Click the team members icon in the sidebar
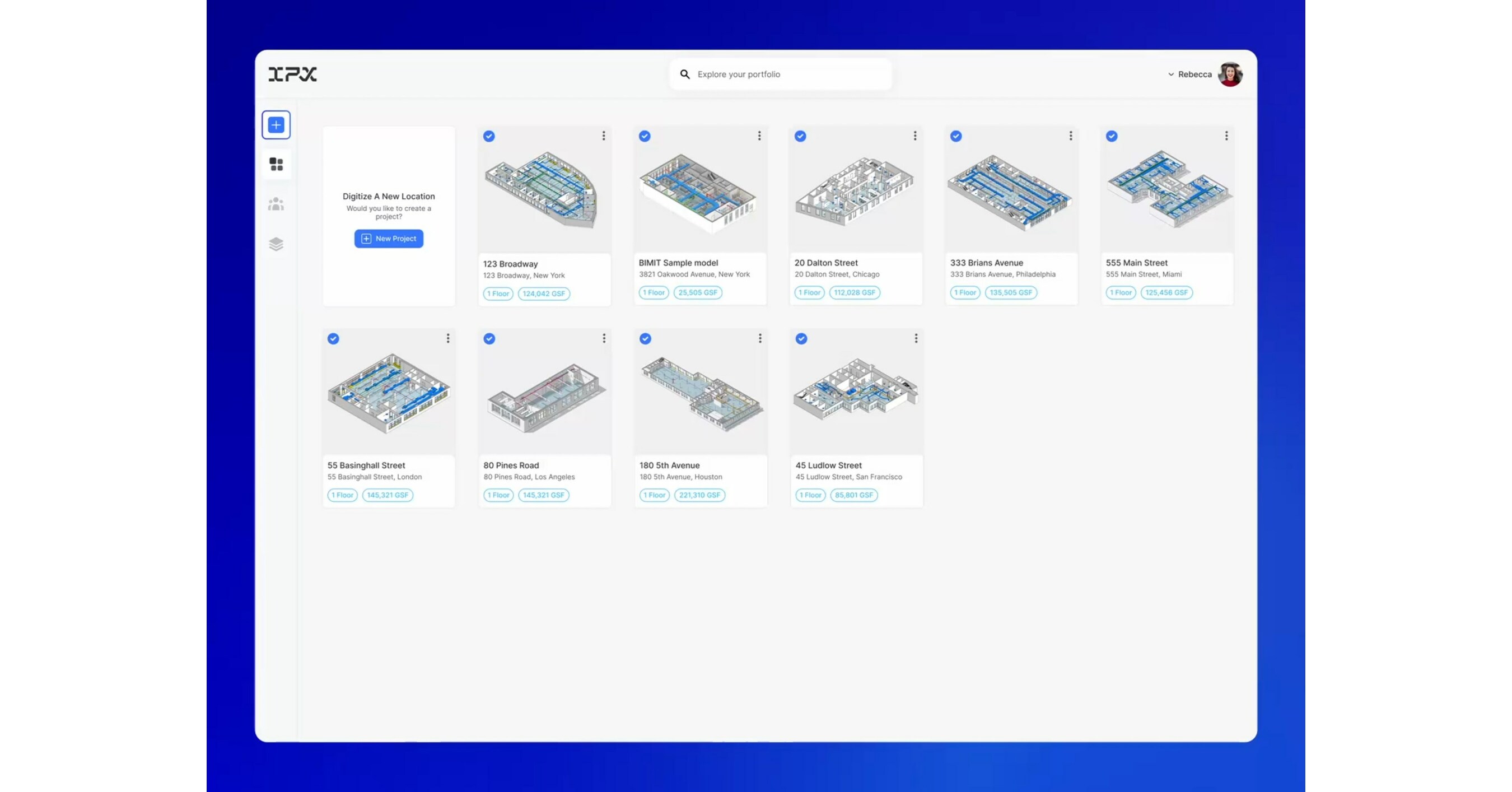Image resolution: width=1512 pixels, height=792 pixels. pos(276,204)
